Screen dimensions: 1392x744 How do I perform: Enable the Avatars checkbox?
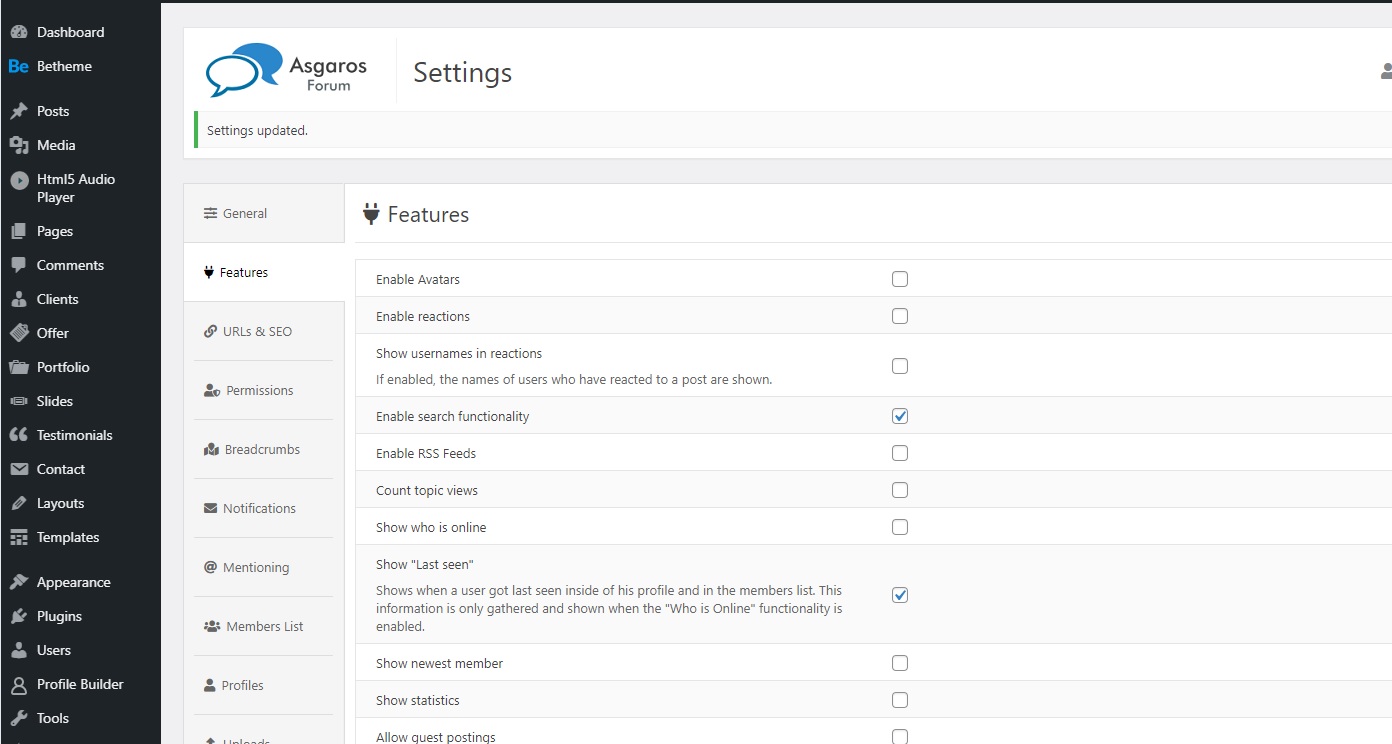(x=900, y=279)
